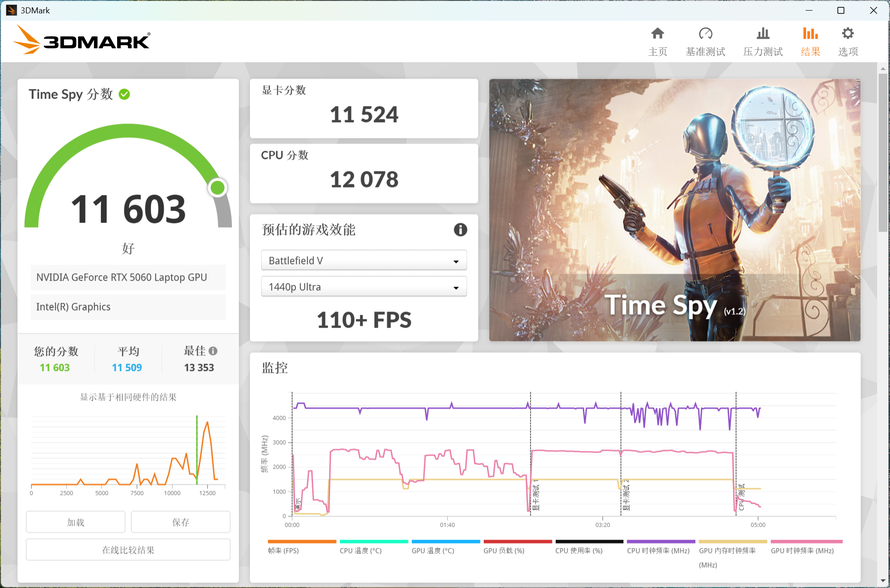Viewport: 890px width, 588px height.
Task: Toggle the CPU 温度 teal legend swatch
Action: coord(373,541)
